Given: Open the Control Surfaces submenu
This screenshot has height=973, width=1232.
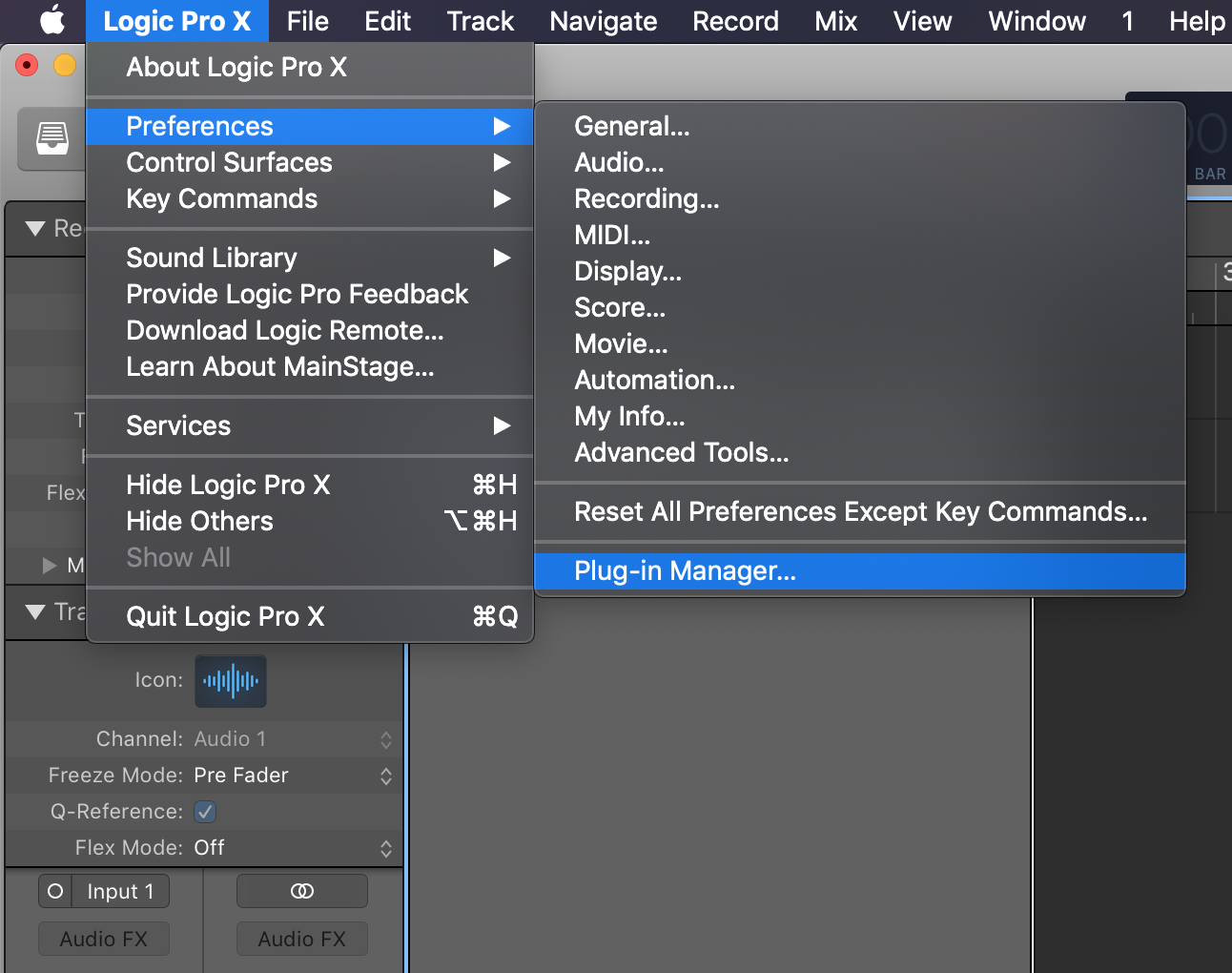Looking at the screenshot, I should (x=310, y=163).
